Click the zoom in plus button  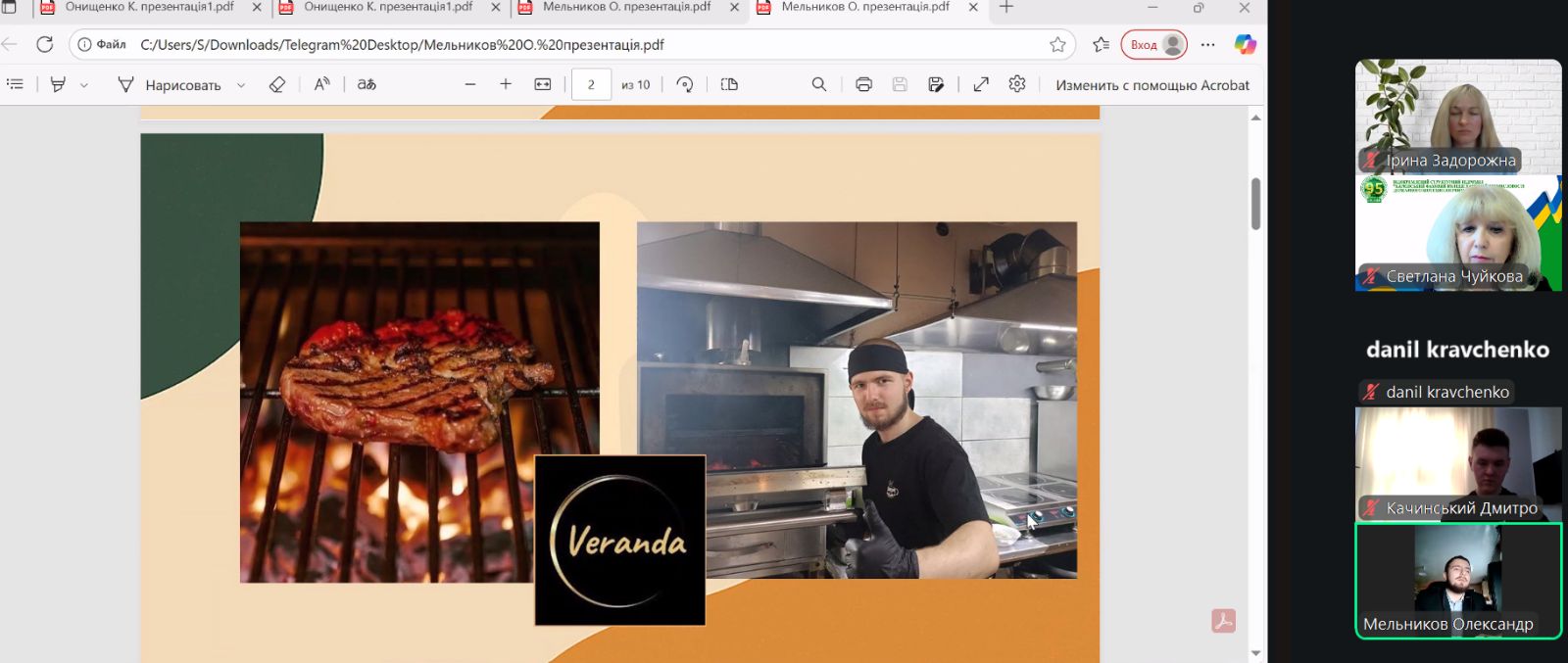506,84
